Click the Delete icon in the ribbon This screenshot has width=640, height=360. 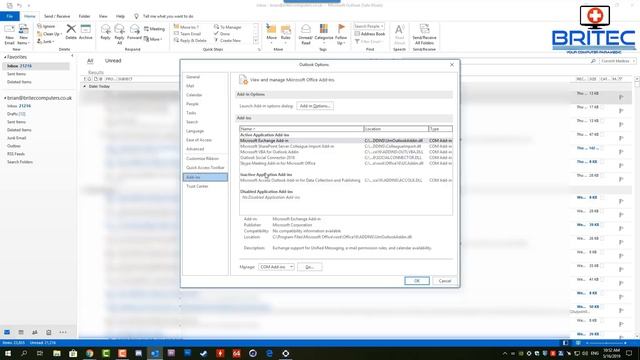pyautogui.click(x=71, y=32)
